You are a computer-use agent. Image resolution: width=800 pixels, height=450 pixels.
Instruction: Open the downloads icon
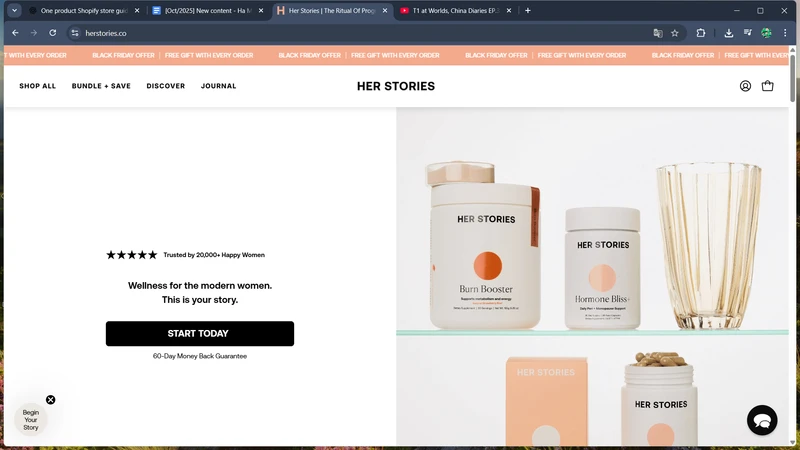(x=729, y=33)
